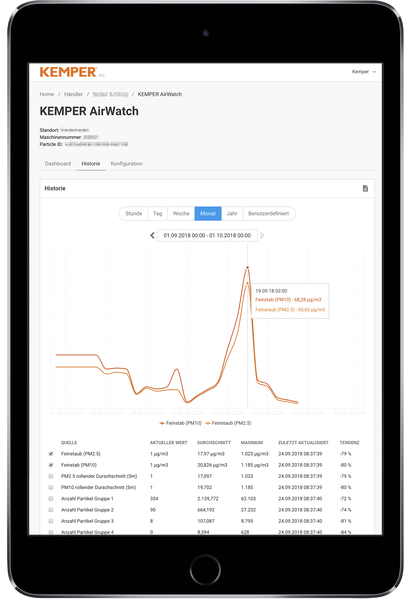Export history via document icon

click(x=365, y=189)
